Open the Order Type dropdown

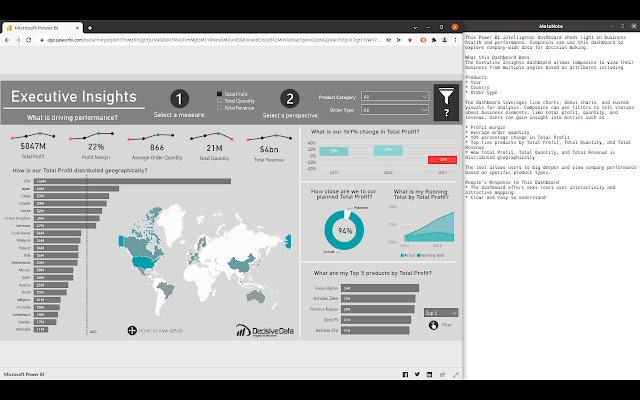[x=395, y=110]
